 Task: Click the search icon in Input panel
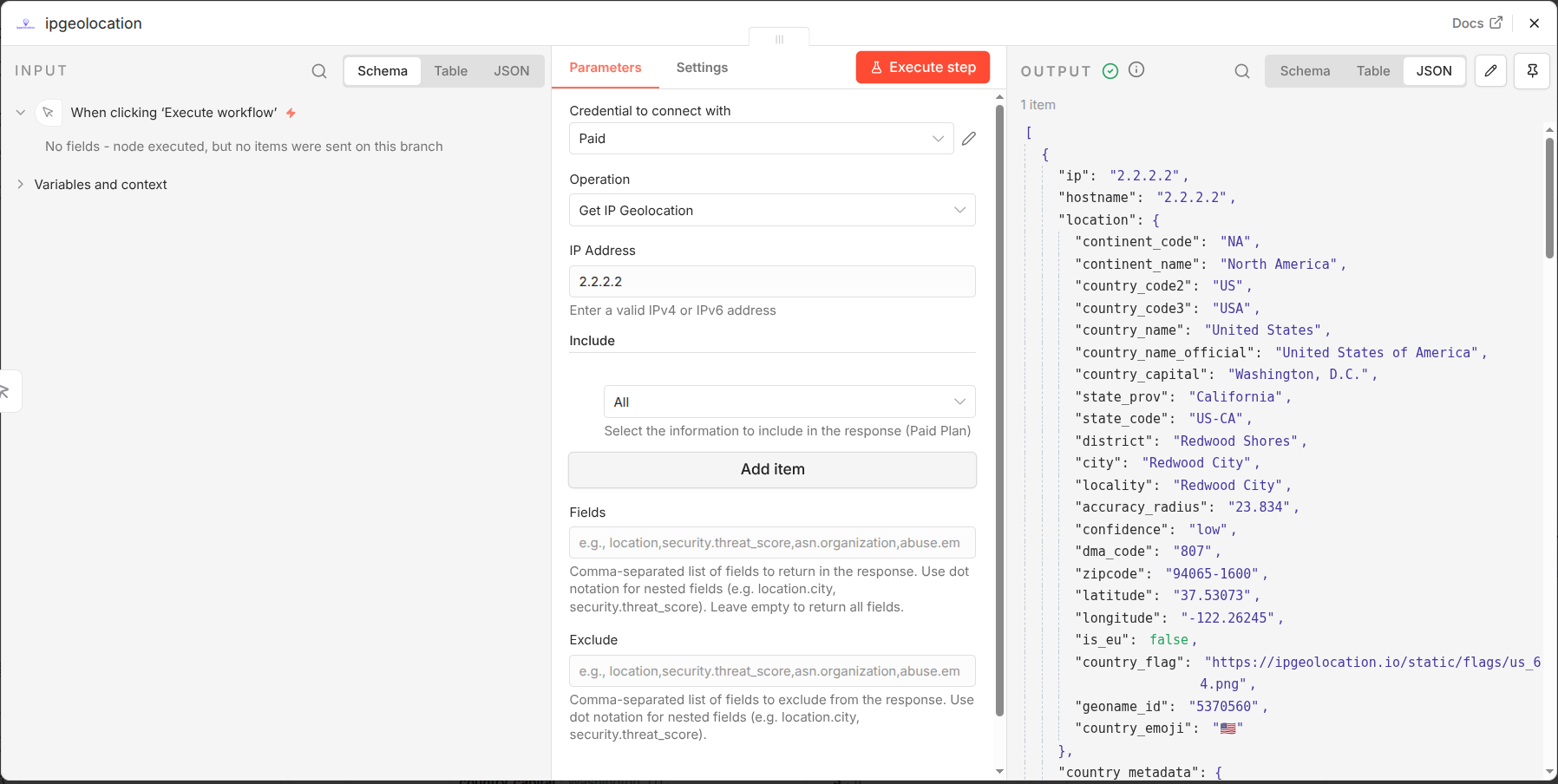319,71
